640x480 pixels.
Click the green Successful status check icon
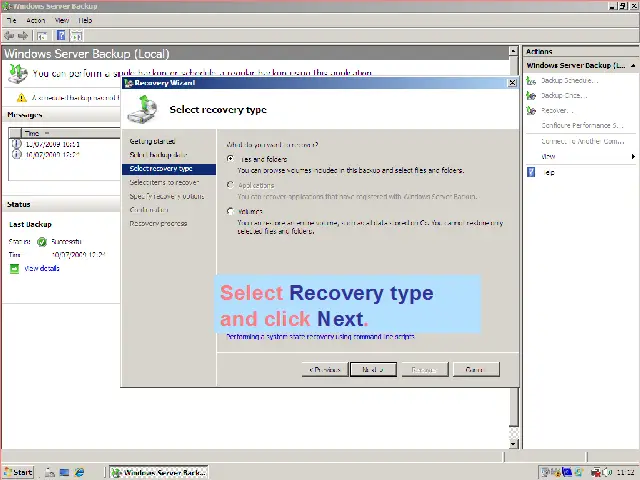point(42,242)
